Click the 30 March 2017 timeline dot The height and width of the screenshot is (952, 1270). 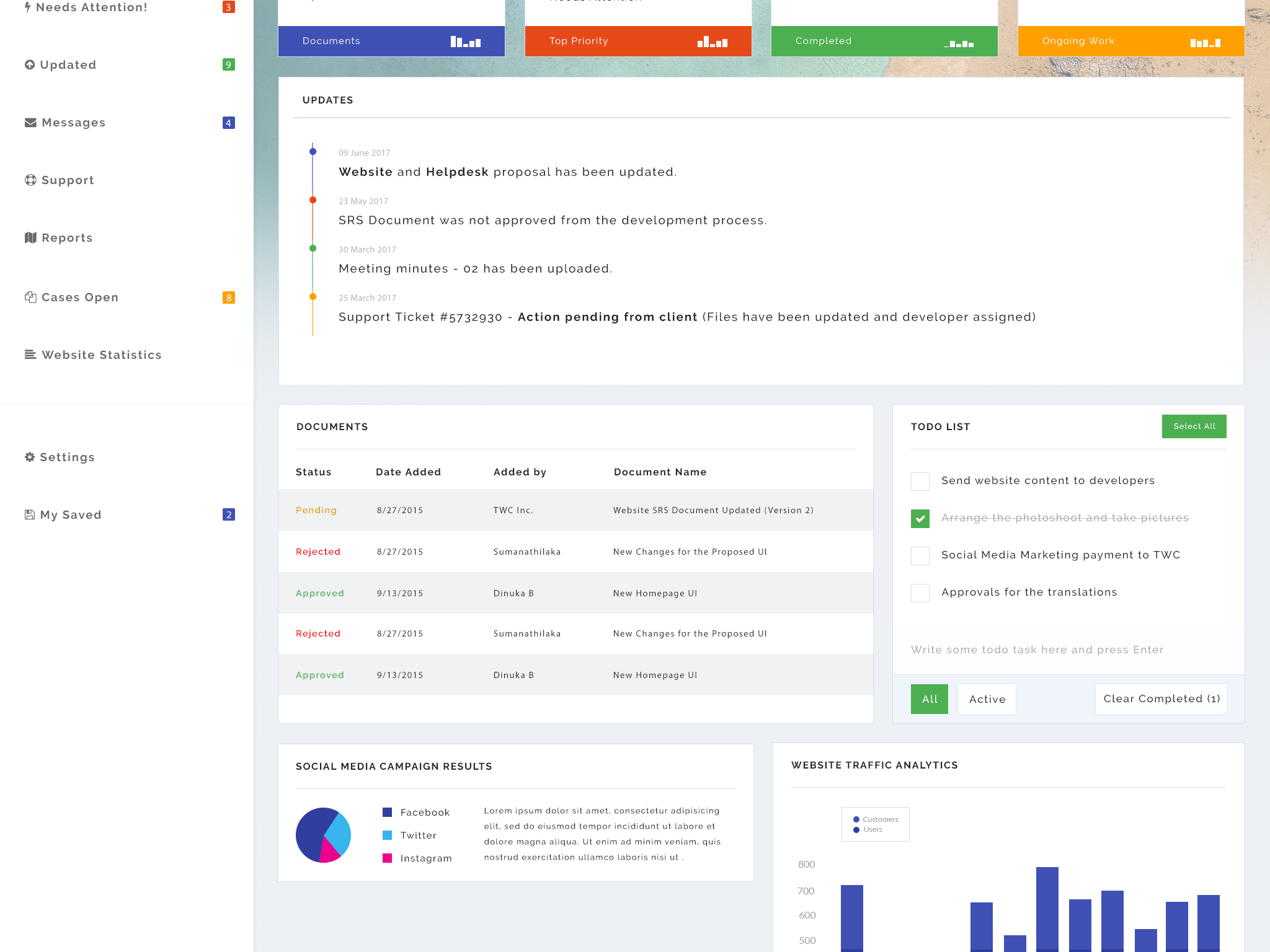coord(313,248)
